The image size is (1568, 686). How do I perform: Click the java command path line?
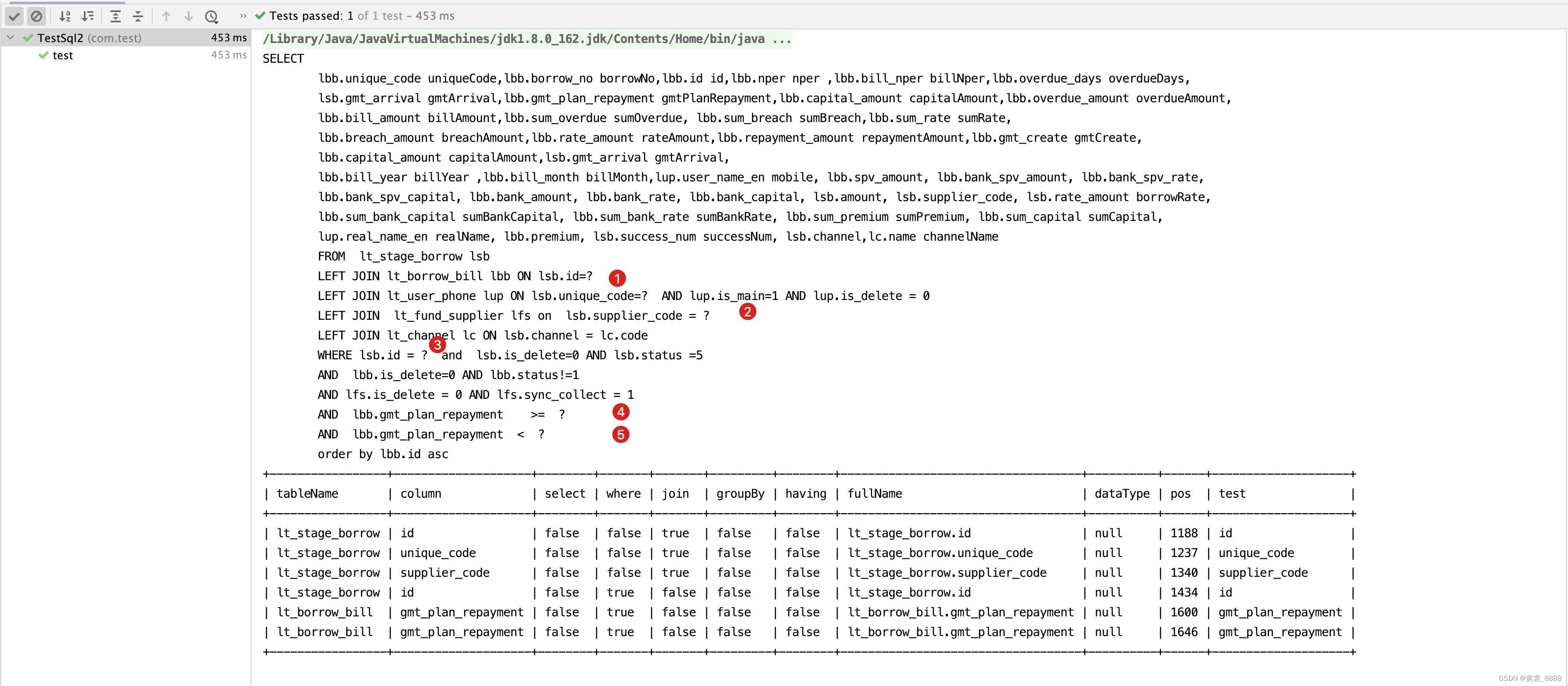click(x=527, y=39)
